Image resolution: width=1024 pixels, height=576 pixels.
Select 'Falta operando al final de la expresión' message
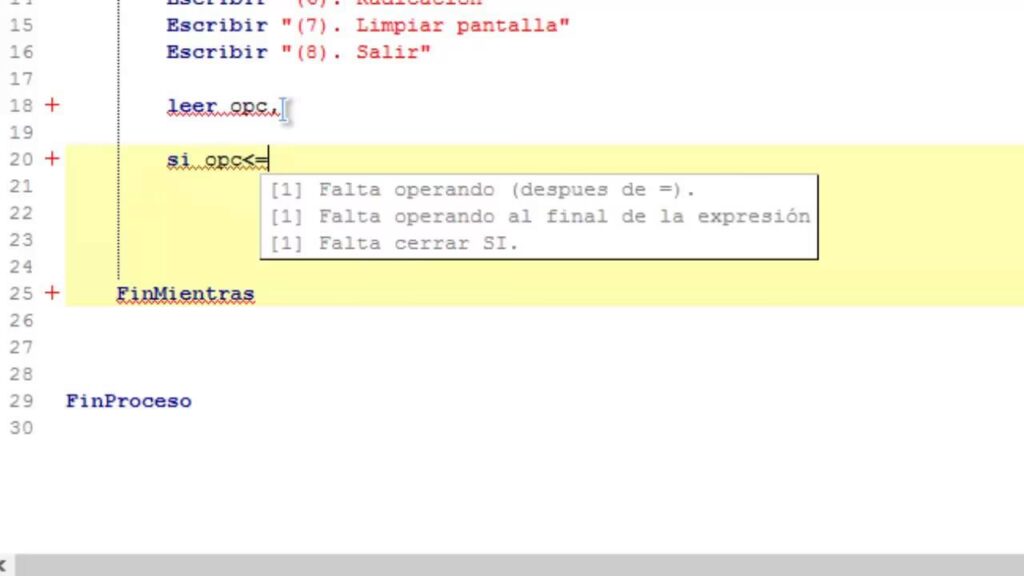[x=540, y=216]
